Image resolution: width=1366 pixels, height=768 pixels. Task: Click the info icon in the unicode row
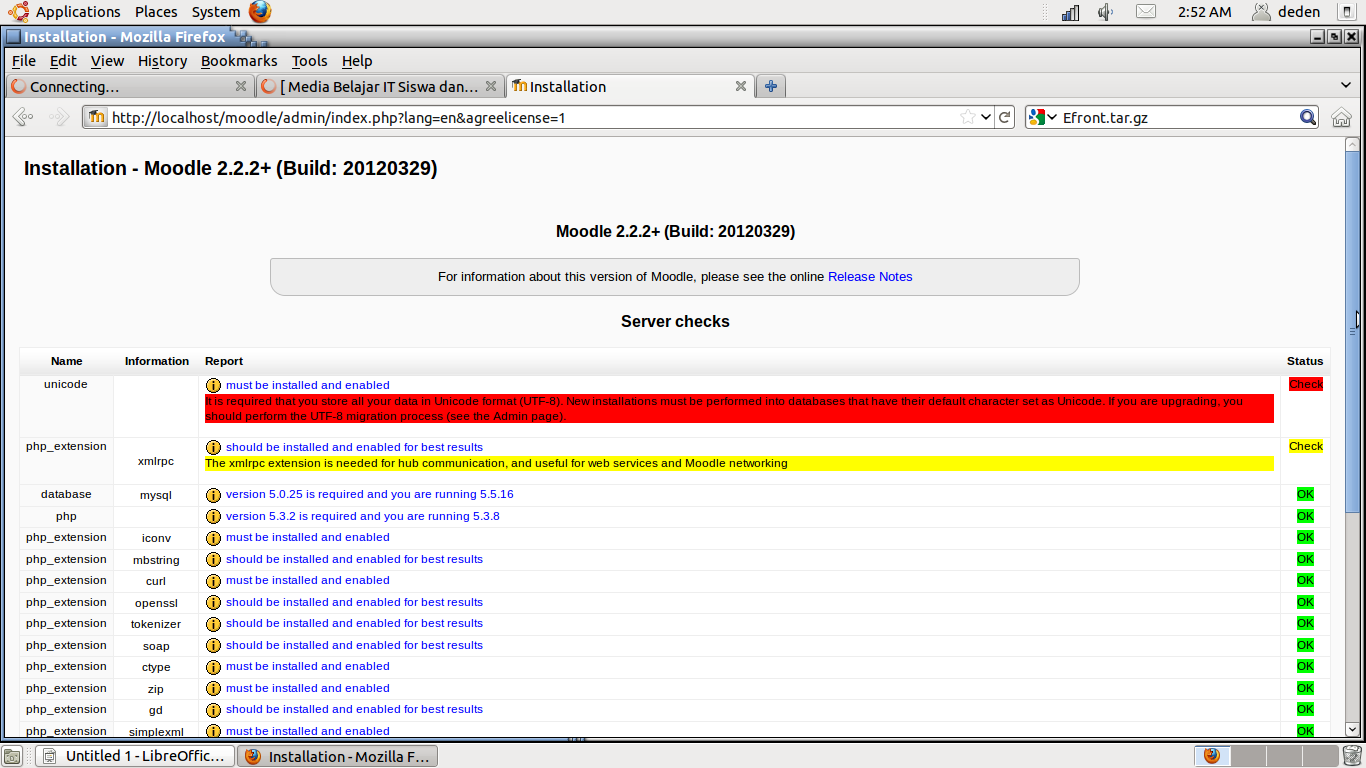click(x=213, y=385)
